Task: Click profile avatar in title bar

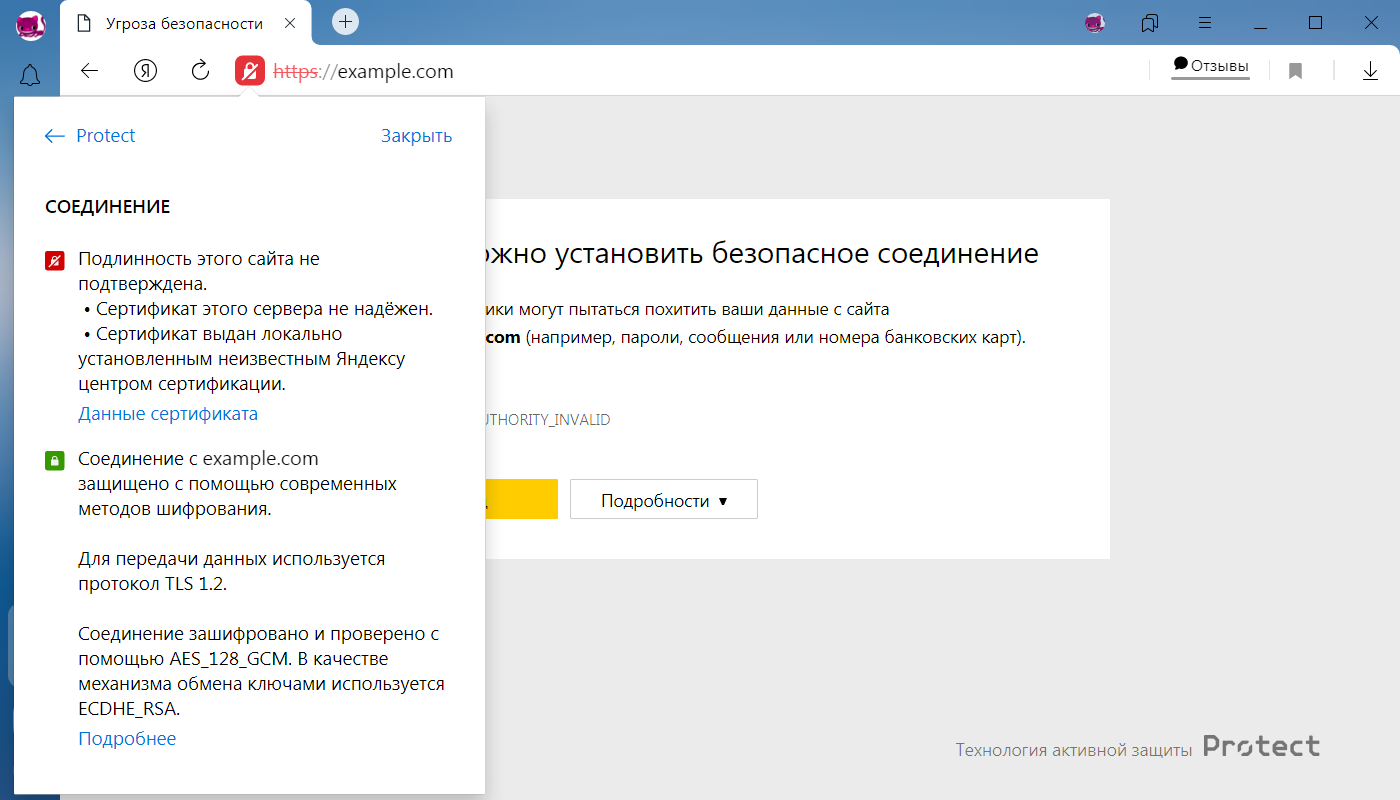Action: tap(1095, 22)
